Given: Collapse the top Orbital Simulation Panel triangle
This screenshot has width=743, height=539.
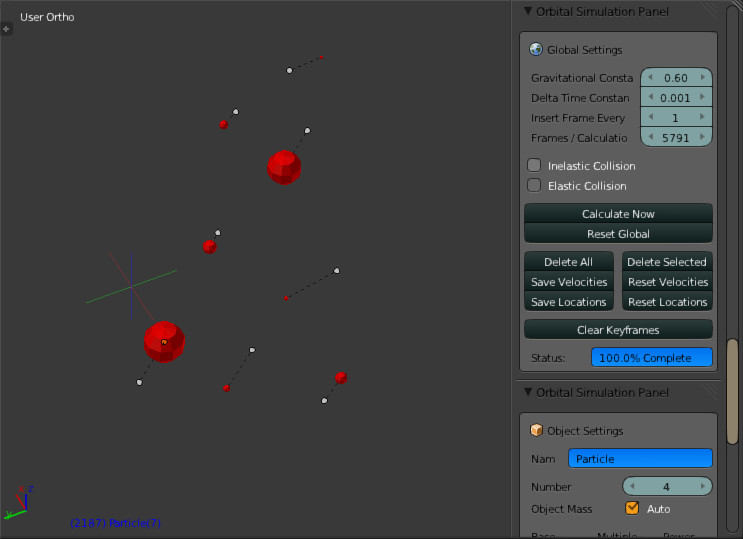Looking at the screenshot, I should 528,11.
